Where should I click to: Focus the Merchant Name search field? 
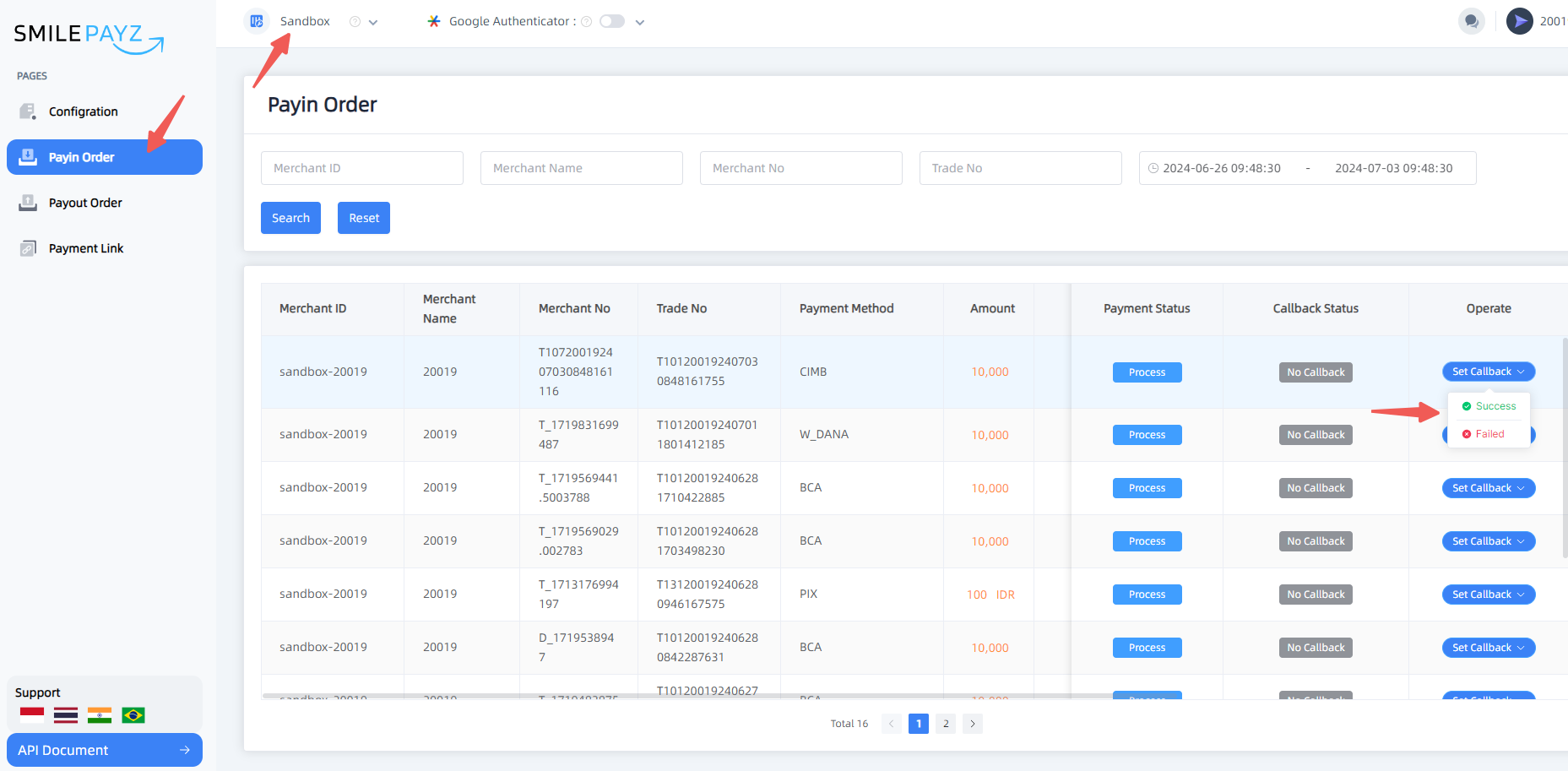click(582, 168)
